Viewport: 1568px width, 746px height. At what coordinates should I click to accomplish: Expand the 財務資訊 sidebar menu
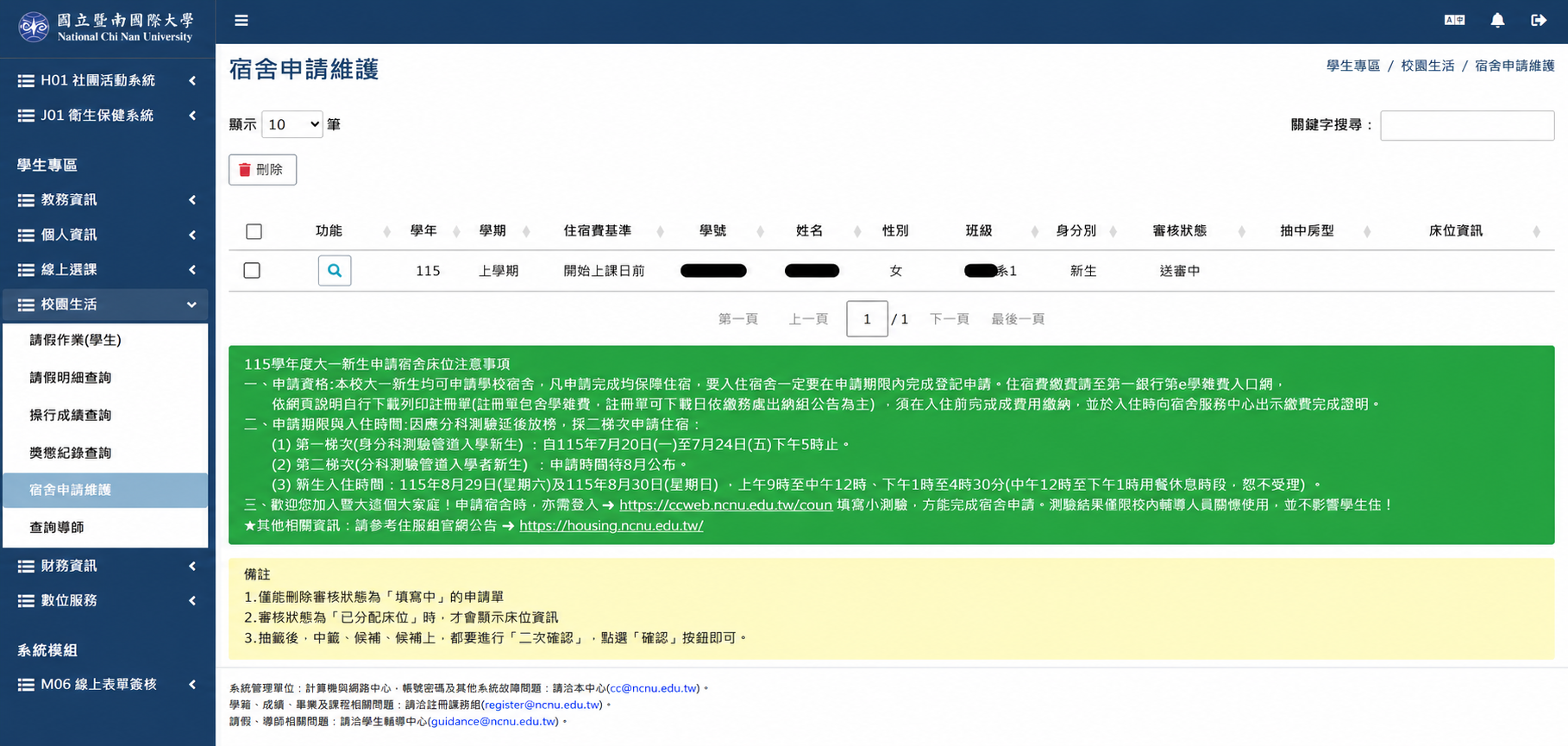click(x=107, y=566)
